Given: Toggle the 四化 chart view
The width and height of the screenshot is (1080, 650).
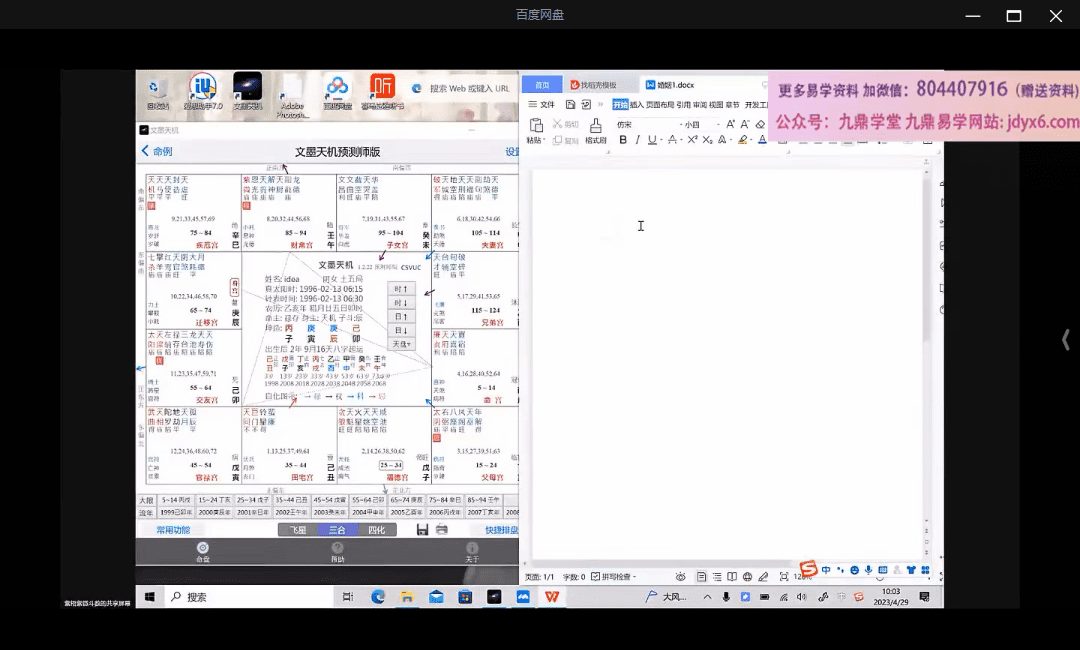Looking at the screenshot, I should tap(376, 530).
